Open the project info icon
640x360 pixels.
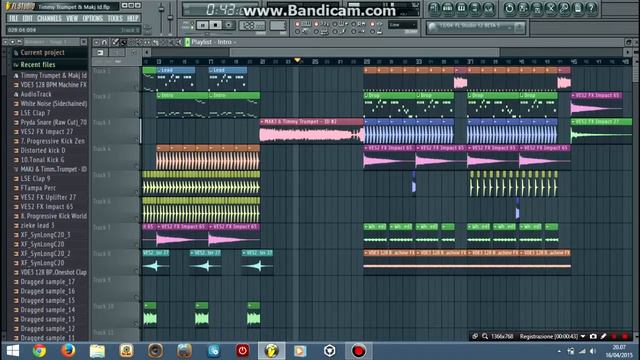click(578, 9)
